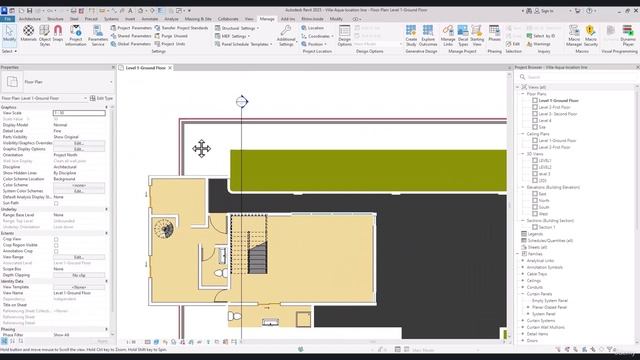The width and height of the screenshot is (640, 360).
Task: Toggle the Sun Path checkbox
Action: pos(56,203)
